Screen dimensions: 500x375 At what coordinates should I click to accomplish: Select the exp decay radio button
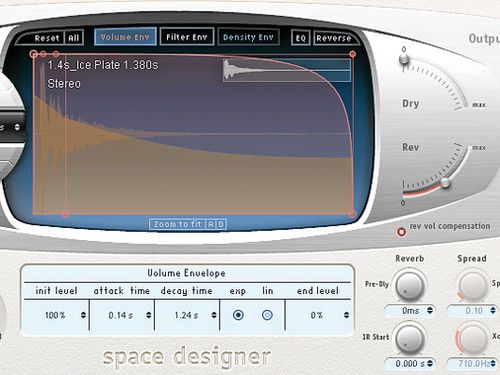(x=238, y=315)
